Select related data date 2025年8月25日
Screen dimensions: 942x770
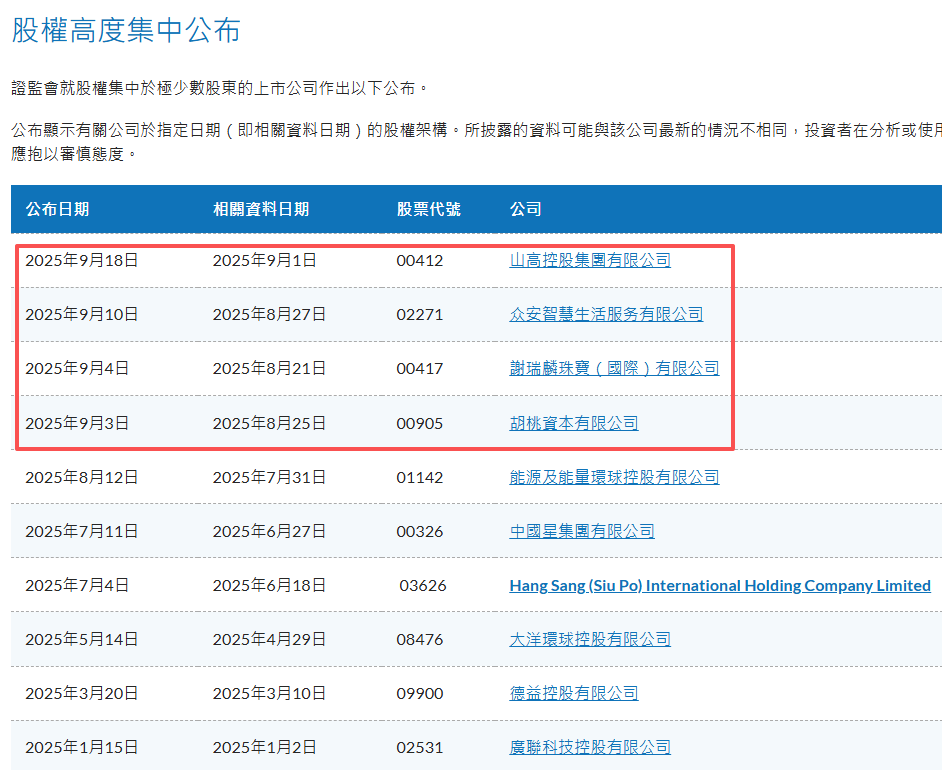pyautogui.click(x=269, y=423)
